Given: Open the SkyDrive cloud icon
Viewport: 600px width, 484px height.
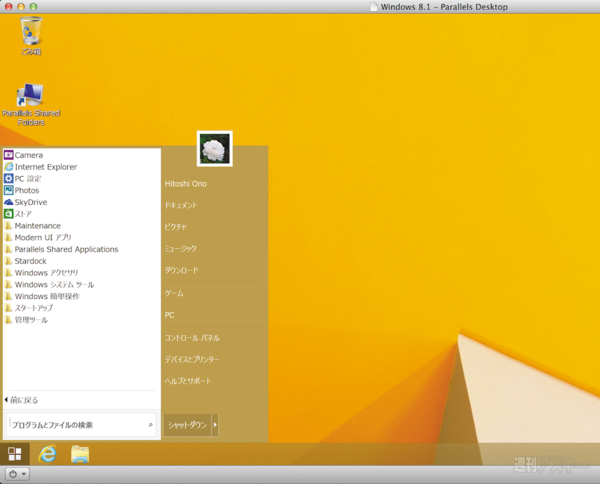Looking at the screenshot, I should coord(8,202).
